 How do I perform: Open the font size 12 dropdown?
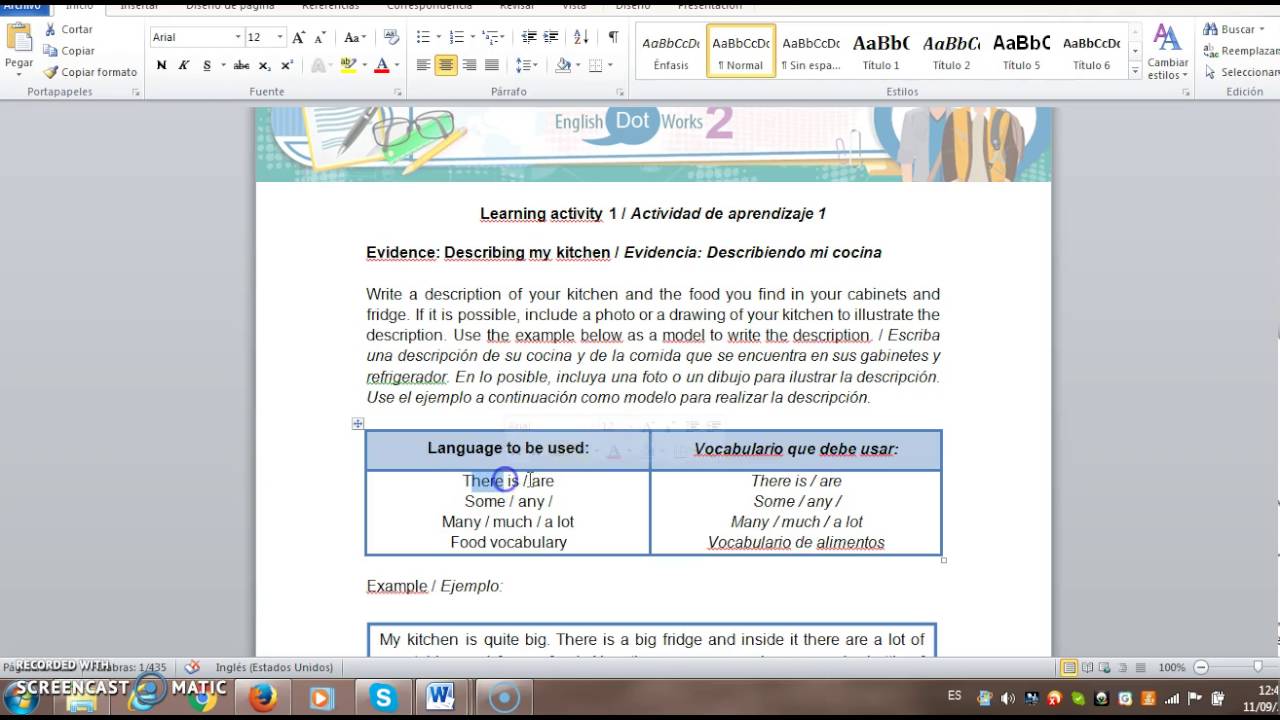280,37
